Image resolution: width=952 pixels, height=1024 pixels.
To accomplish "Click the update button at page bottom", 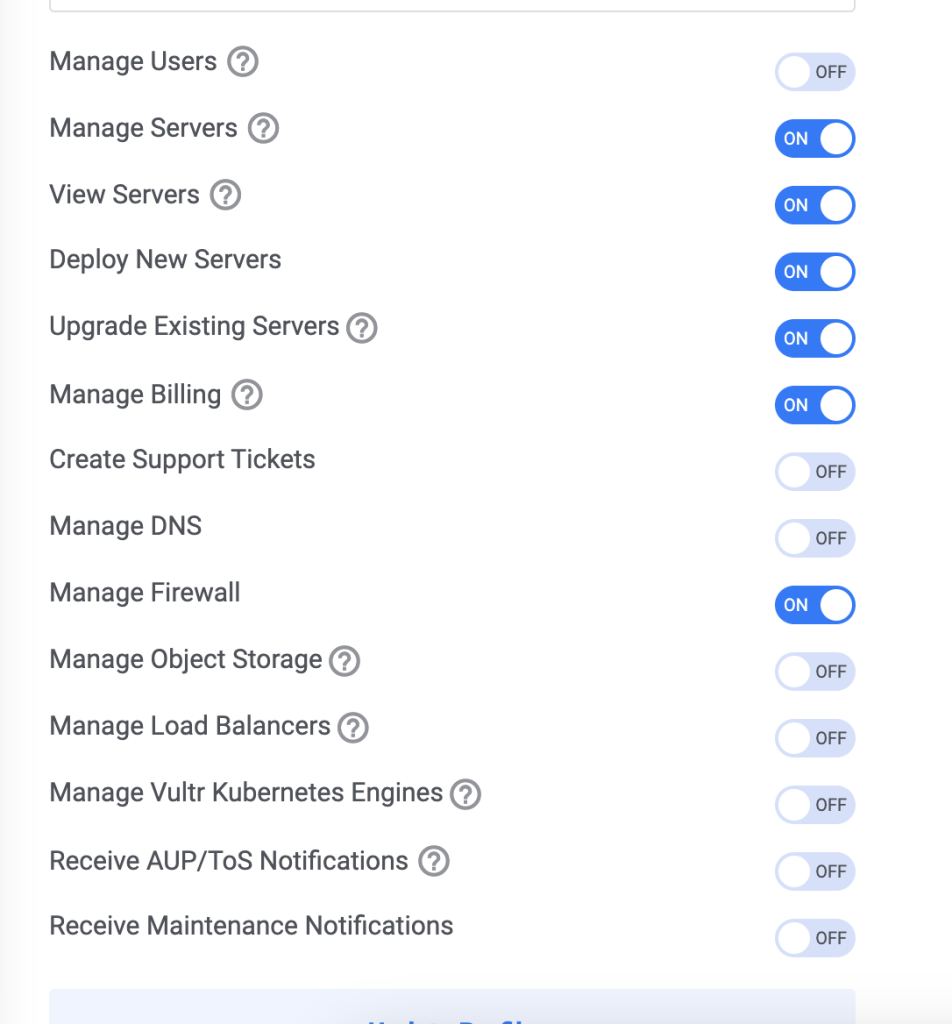I will point(452,1007).
